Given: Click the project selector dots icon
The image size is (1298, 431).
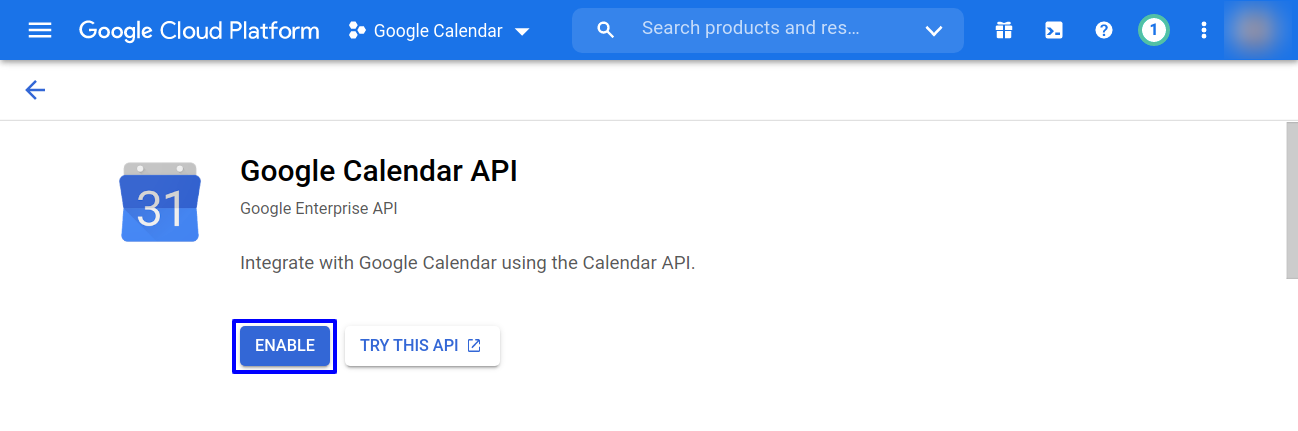Looking at the screenshot, I should click(356, 31).
